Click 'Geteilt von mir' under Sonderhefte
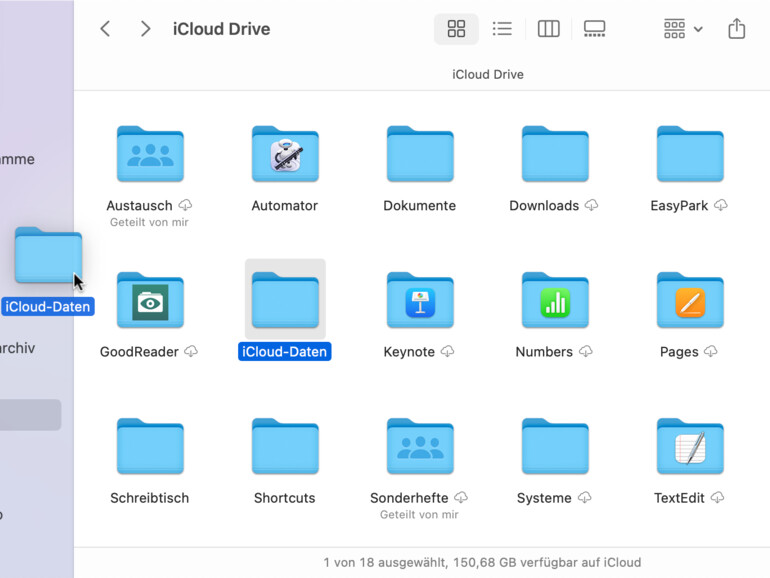The height and width of the screenshot is (578, 770). [419, 515]
